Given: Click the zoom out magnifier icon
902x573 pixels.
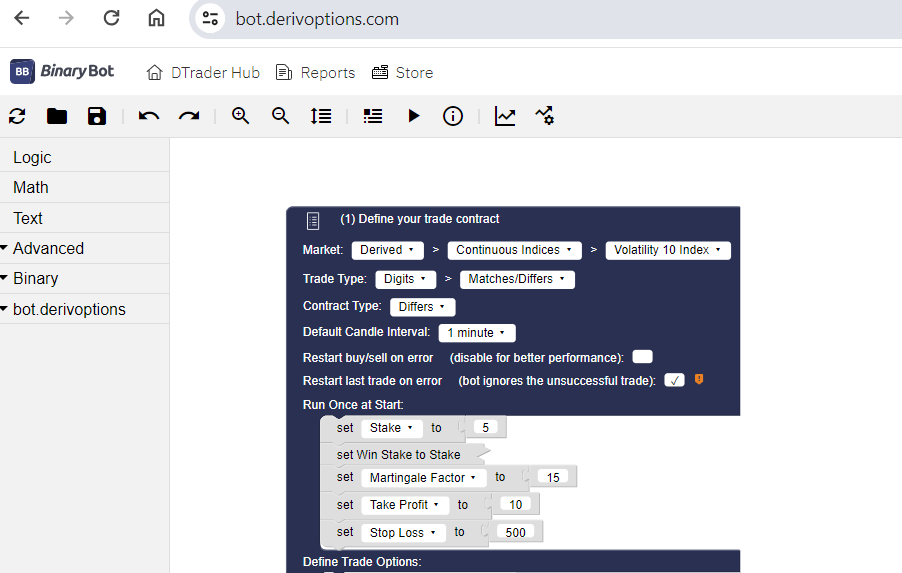Looking at the screenshot, I should tap(281, 116).
